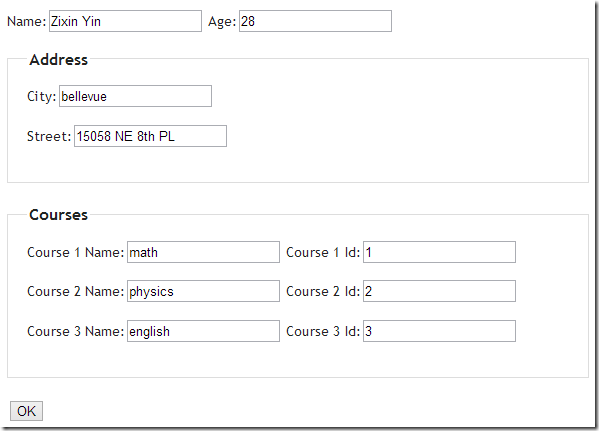Click the Course 2 Id label
The height and width of the screenshot is (431, 599).
coord(323,292)
